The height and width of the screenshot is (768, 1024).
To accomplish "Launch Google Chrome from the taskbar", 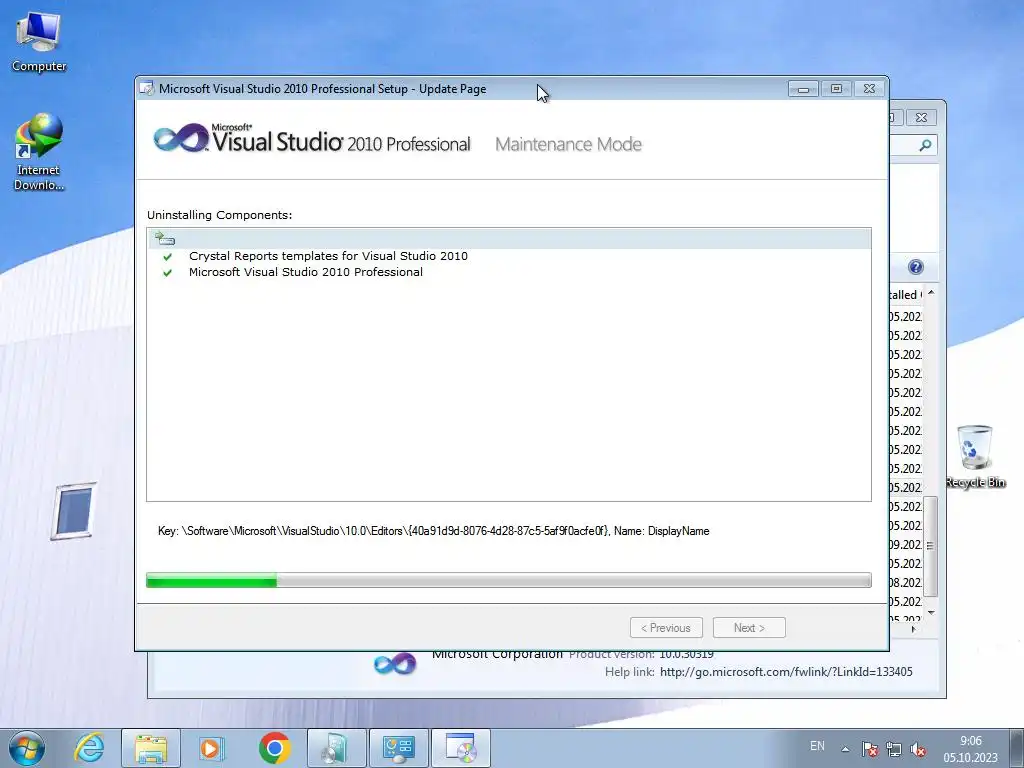I will tap(274, 748).
